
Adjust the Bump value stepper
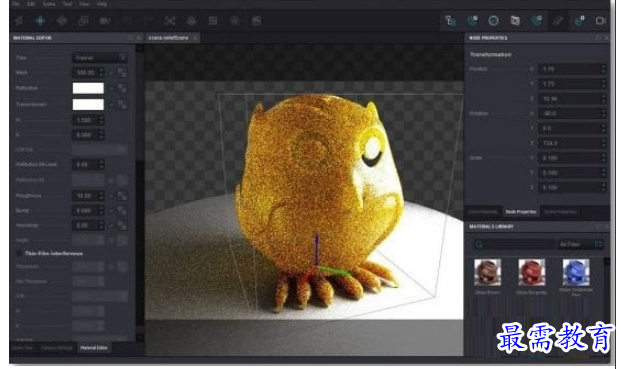point(101,211)
